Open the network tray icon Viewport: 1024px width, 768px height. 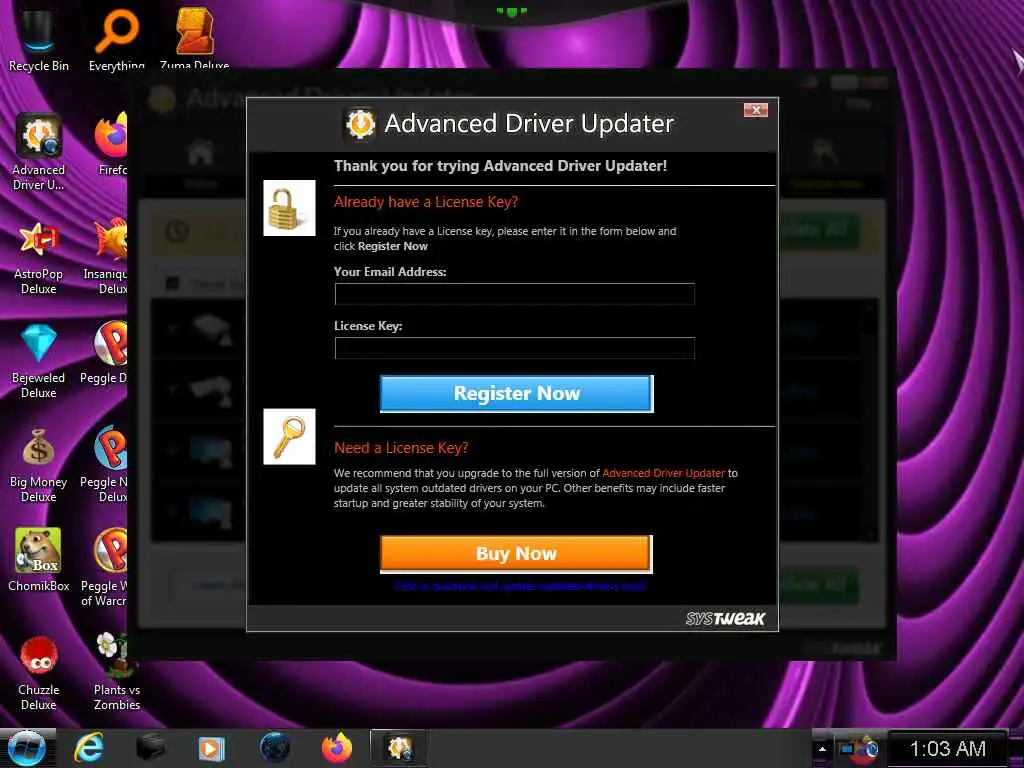[847, 749]
